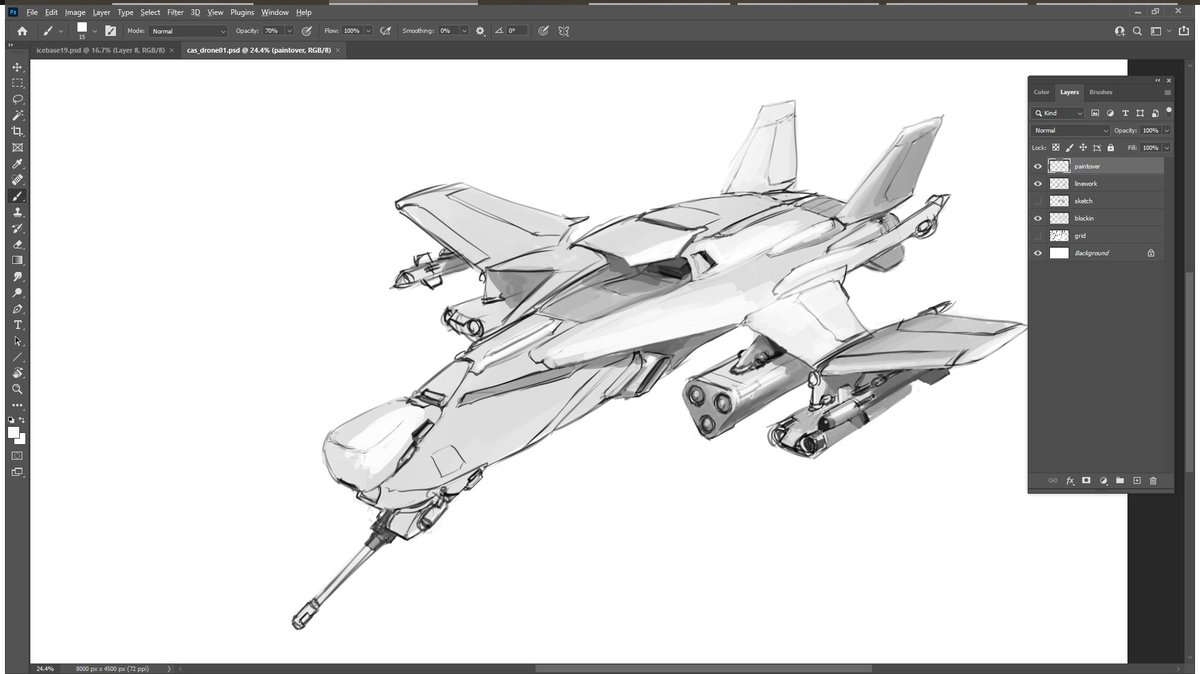The image size is (1200, 674).
Task: Toggle lock all on layer
Action: (1110, 148)
